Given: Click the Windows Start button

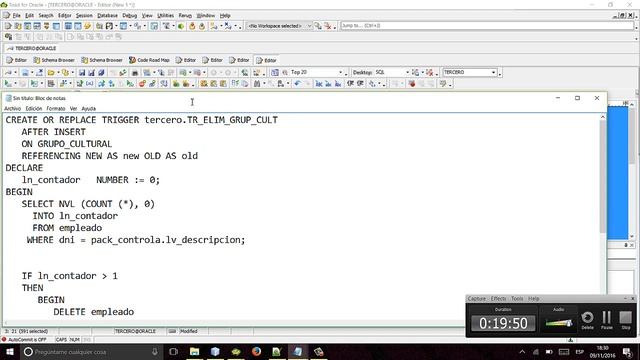Looking at the screenshot, I should click(9, 352).
